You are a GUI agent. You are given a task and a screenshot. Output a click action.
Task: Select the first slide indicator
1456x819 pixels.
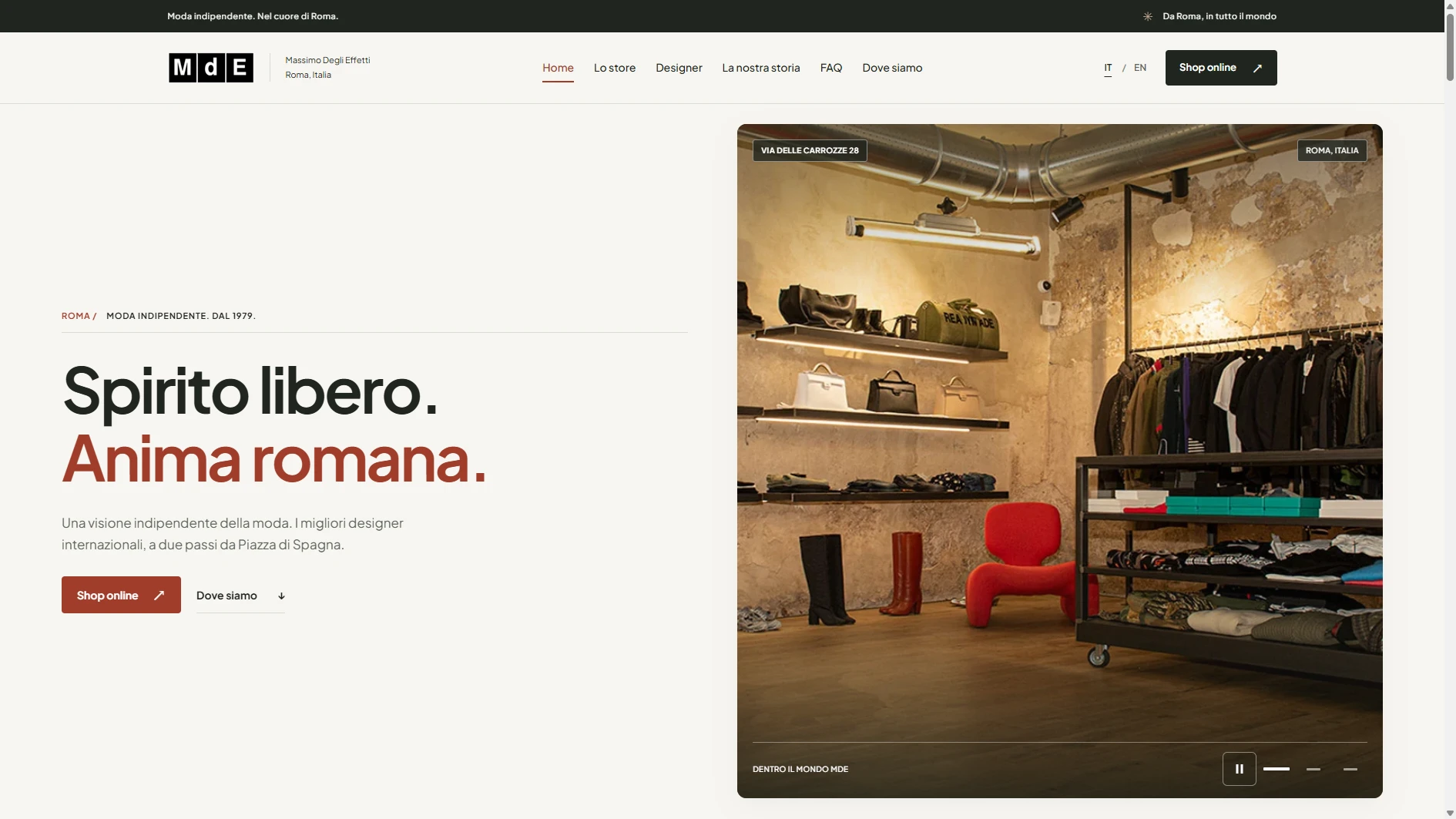pyautogui.click(x=1277, y=769)
